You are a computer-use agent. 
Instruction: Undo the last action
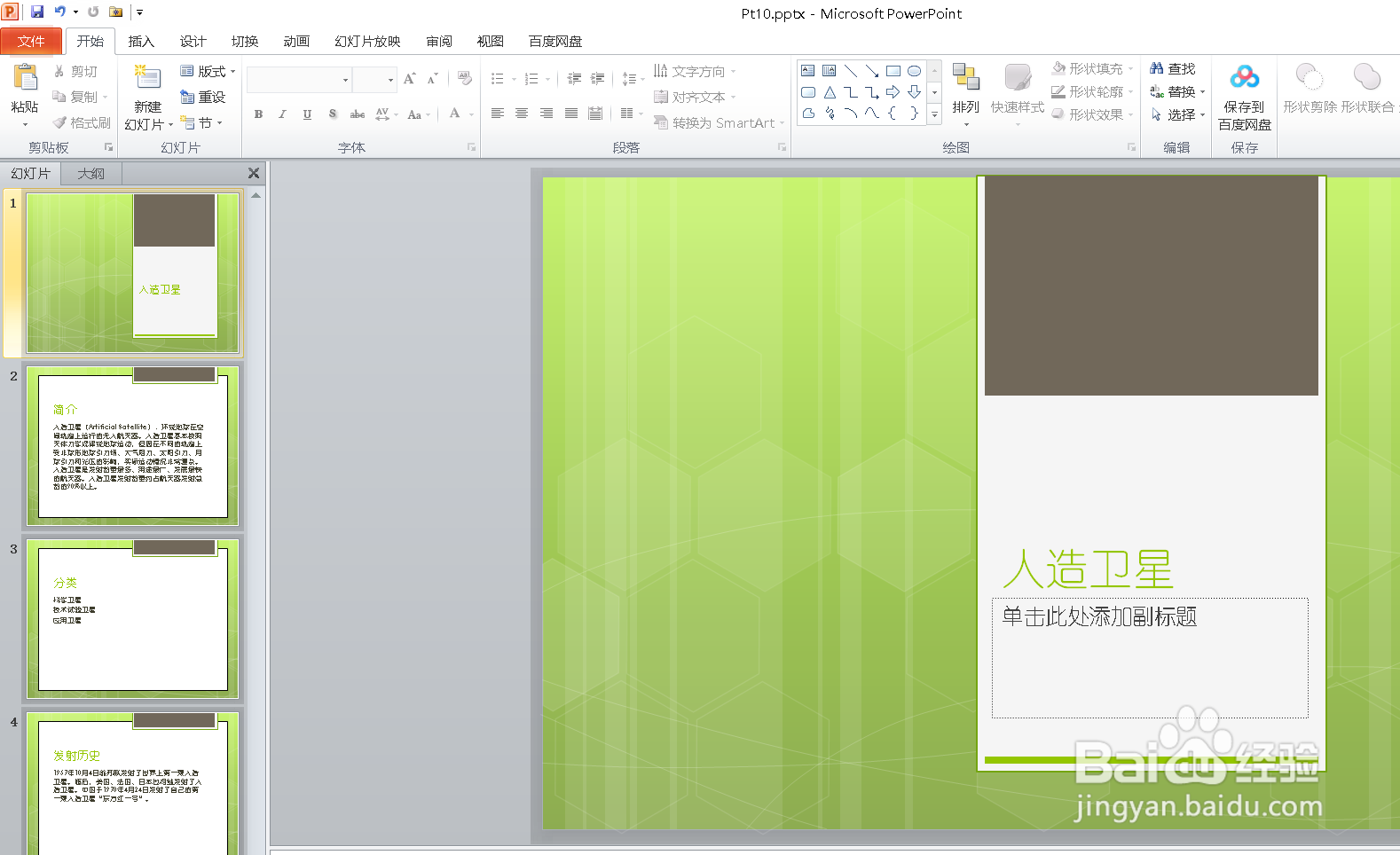click(59, 12)
